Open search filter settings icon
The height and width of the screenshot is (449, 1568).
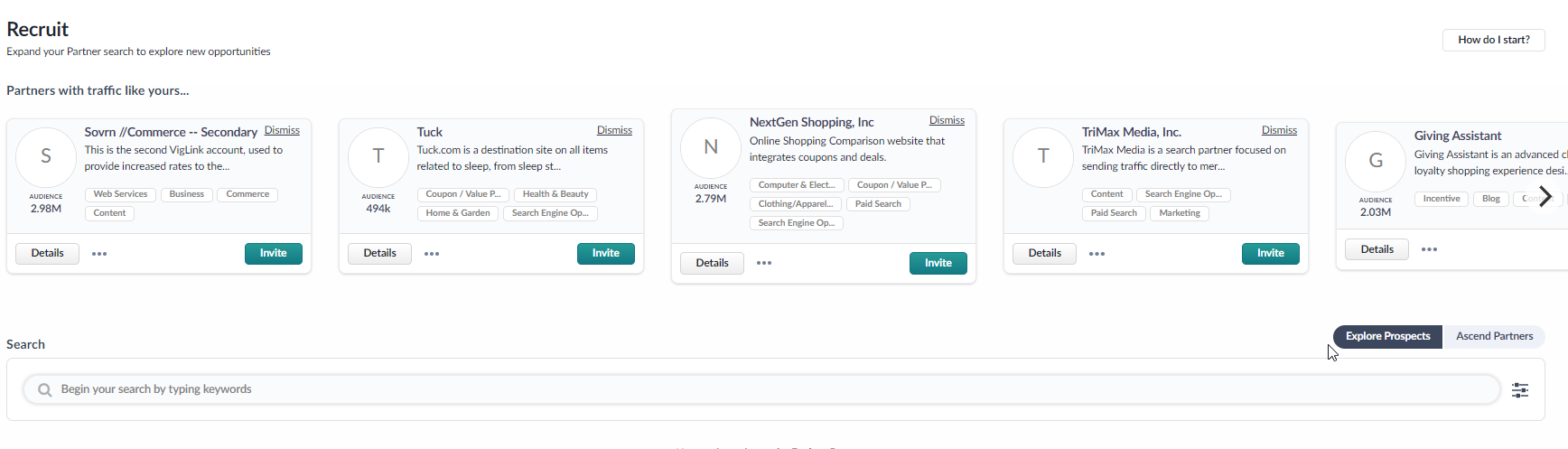click(x=1520, y=390)
